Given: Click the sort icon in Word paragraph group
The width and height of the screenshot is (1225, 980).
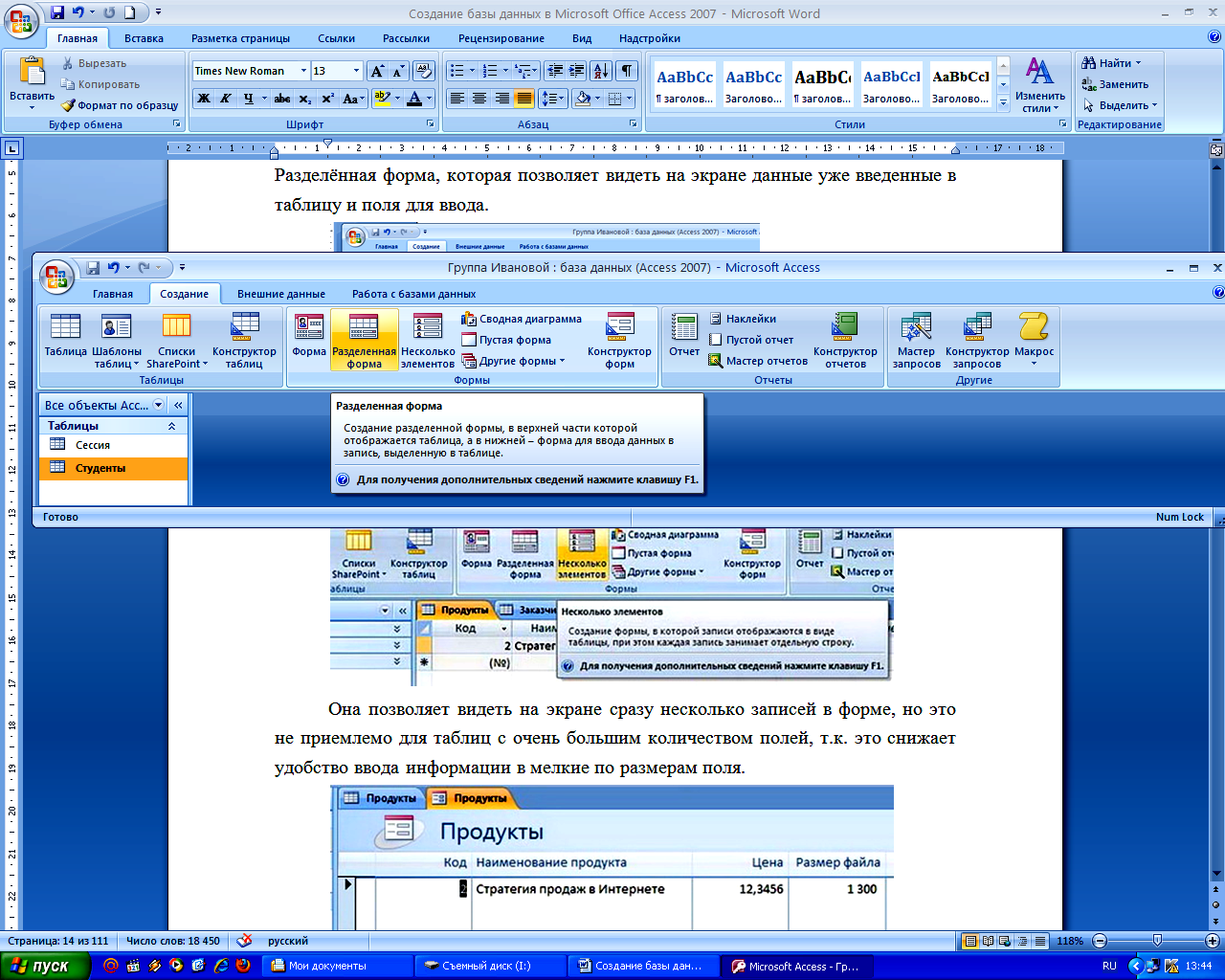Looking at the screenshot, I should (601, 71).
